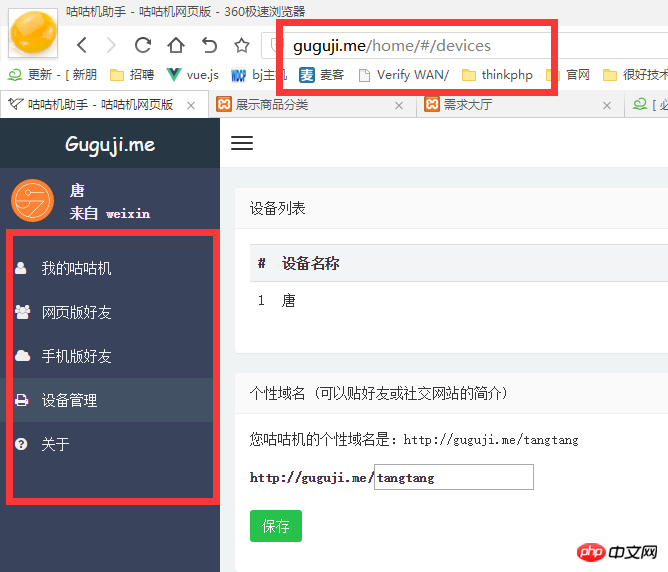The image size is (668, 572).
Task: Click the 来自 weixin text
Action: (110, 213)
